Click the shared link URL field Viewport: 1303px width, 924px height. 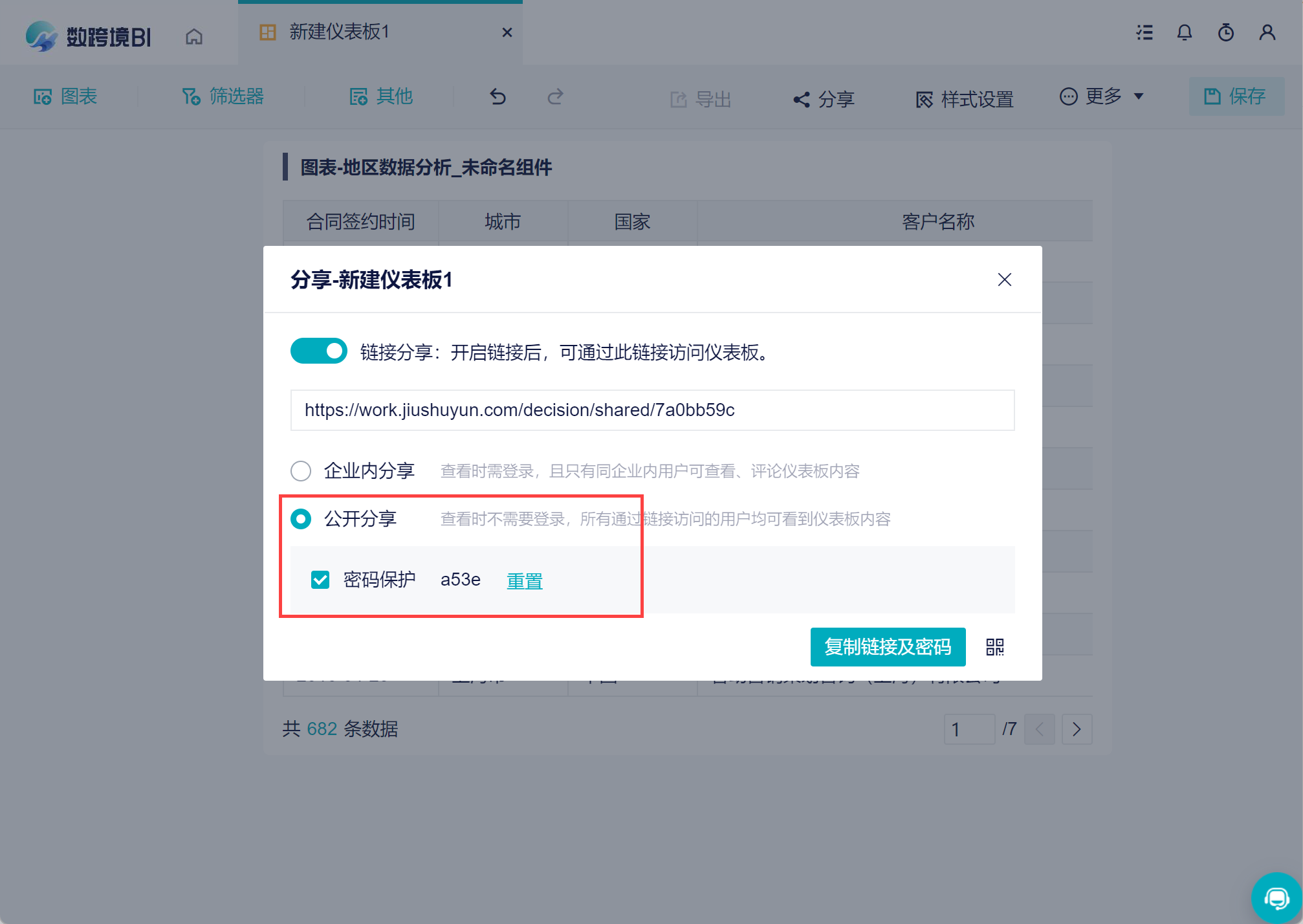point(651,410)
